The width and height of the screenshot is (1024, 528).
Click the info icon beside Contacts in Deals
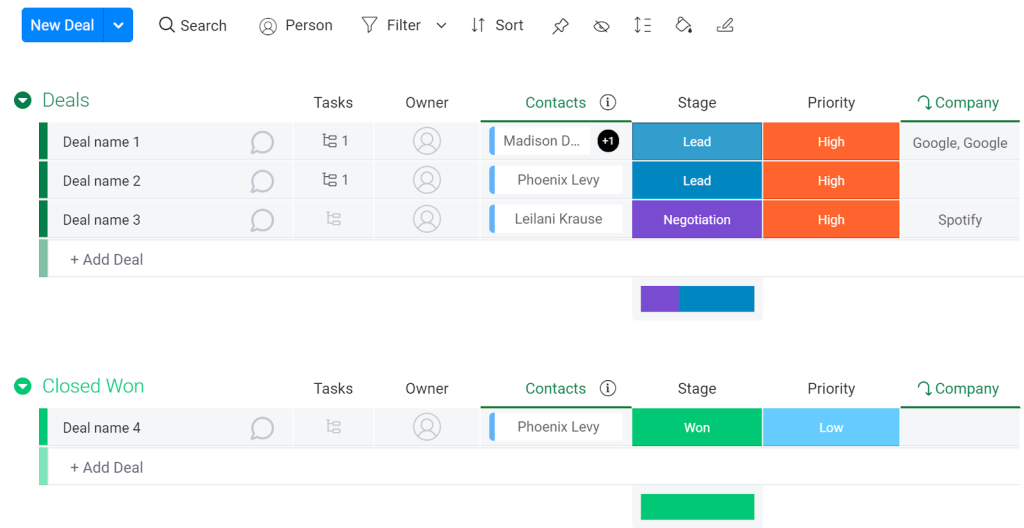[x=608, y=103]
